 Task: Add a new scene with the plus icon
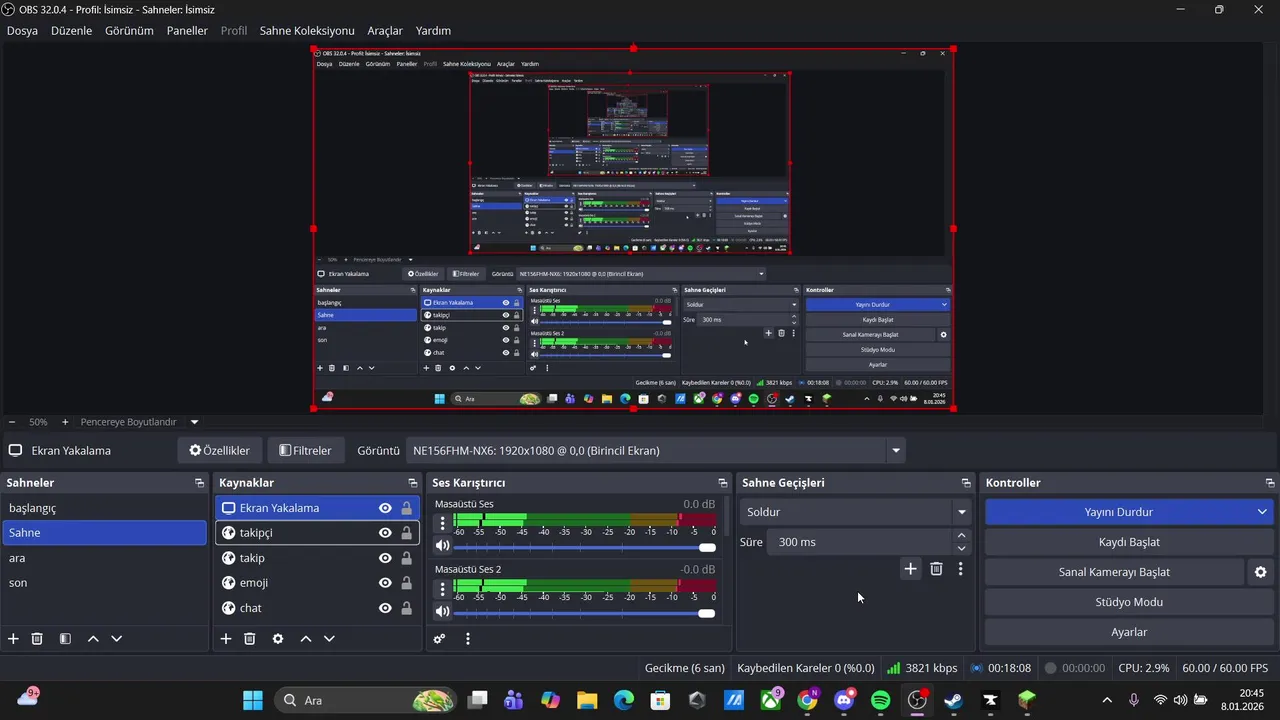click(x=13, y=638)
